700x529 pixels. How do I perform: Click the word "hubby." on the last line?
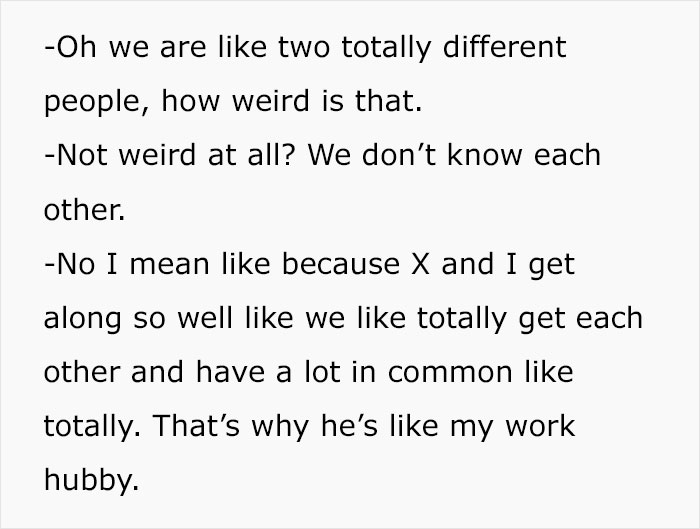(87, 481)
